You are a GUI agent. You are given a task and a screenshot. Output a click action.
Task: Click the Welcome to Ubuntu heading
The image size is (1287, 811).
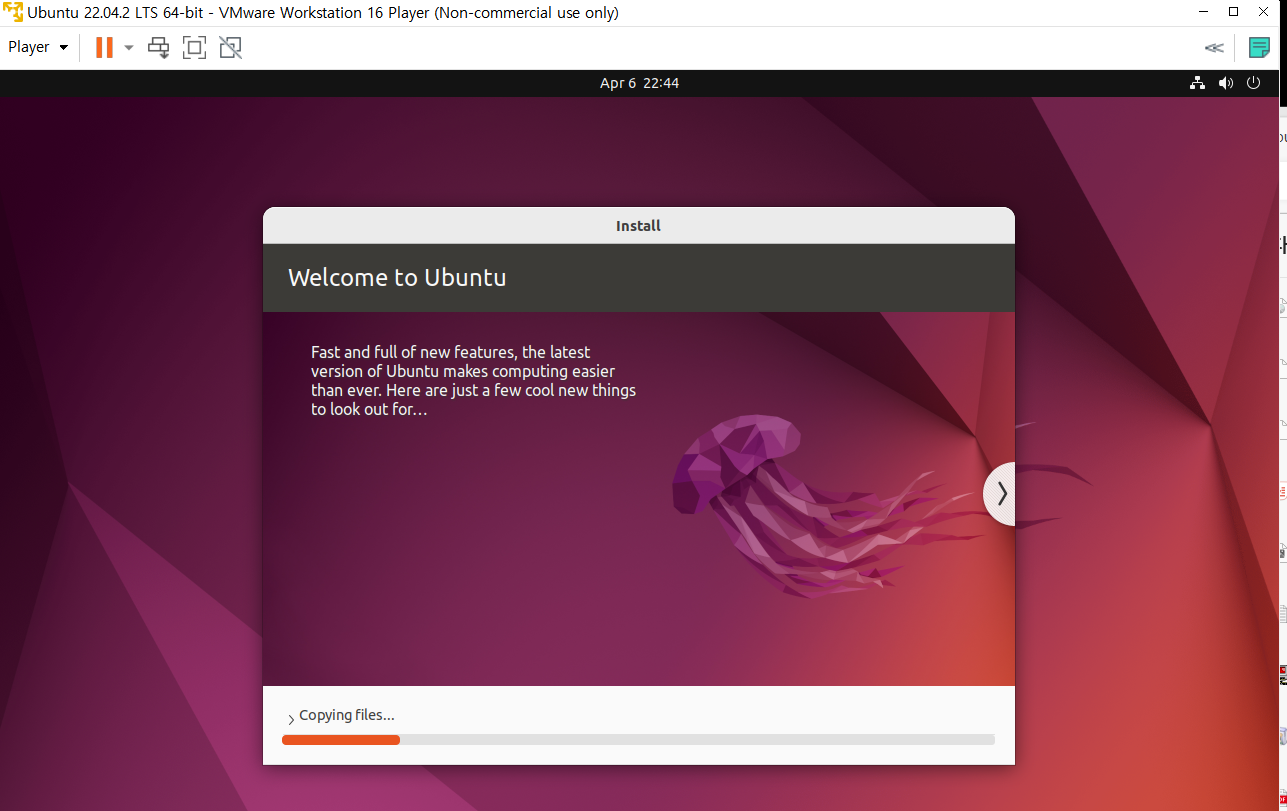pos(397,277)
